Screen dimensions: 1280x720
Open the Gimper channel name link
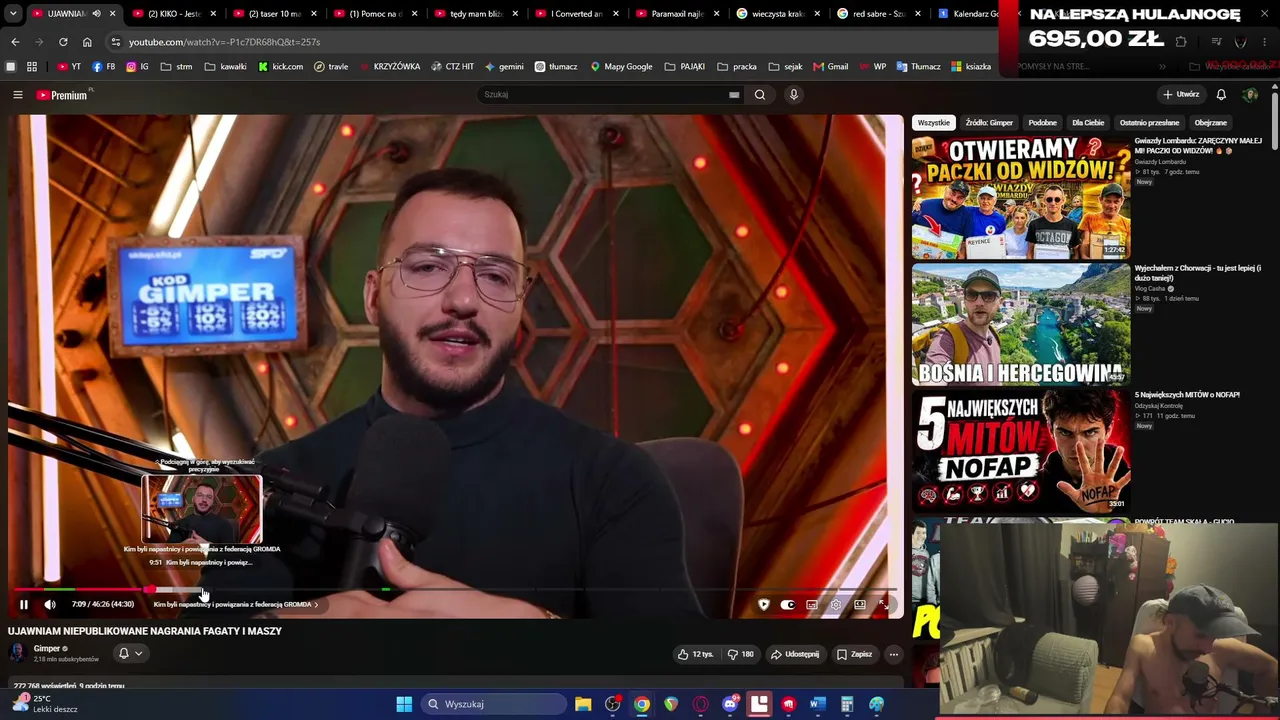click(47, 648)
